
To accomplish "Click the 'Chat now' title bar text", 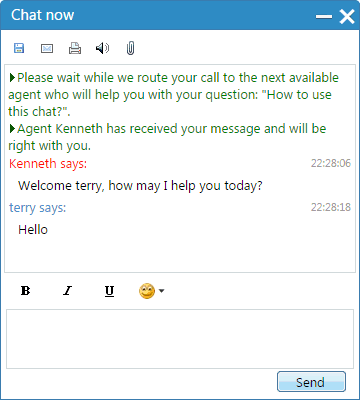I will (43, 15).
